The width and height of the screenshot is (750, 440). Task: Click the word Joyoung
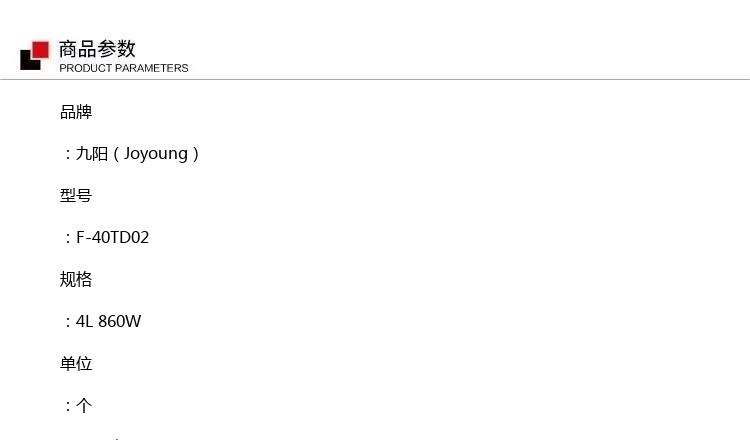point(155,154)
